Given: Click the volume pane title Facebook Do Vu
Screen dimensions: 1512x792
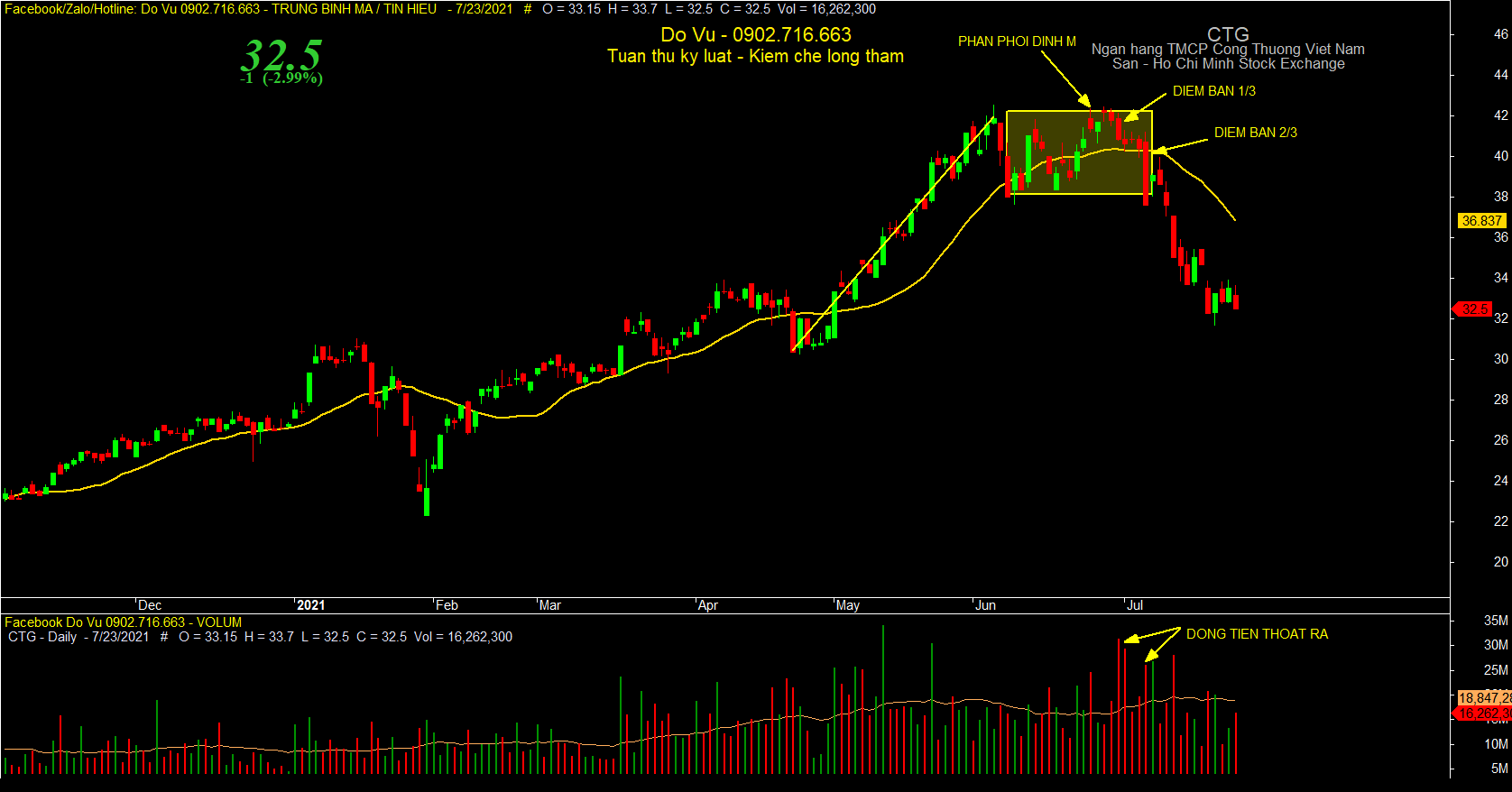Looking at the screenshot, I should 123,622.
